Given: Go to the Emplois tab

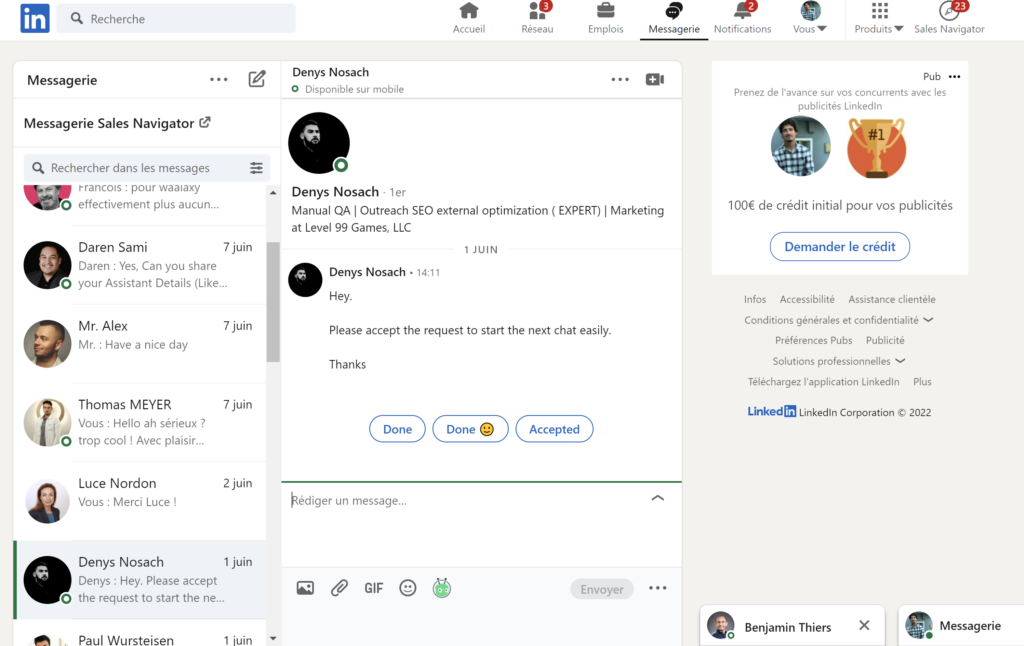Looking at the screenshot, I should tap(605, 18).
